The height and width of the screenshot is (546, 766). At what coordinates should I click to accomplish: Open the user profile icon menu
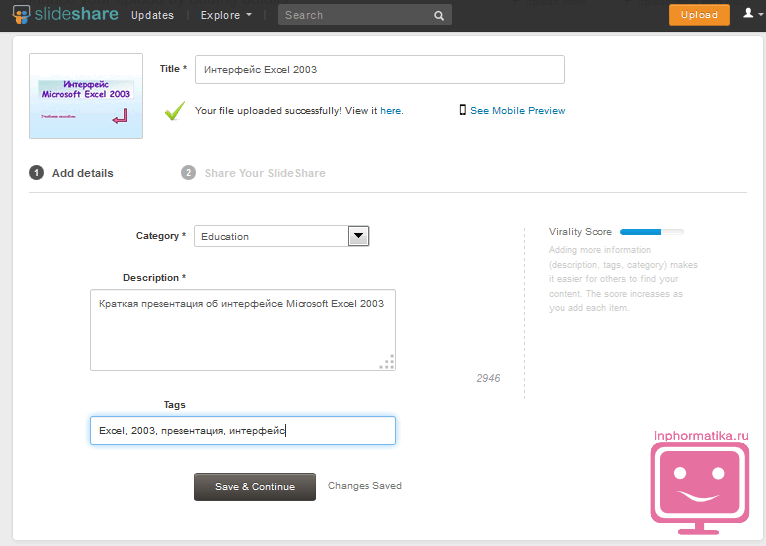click(750, 14)
